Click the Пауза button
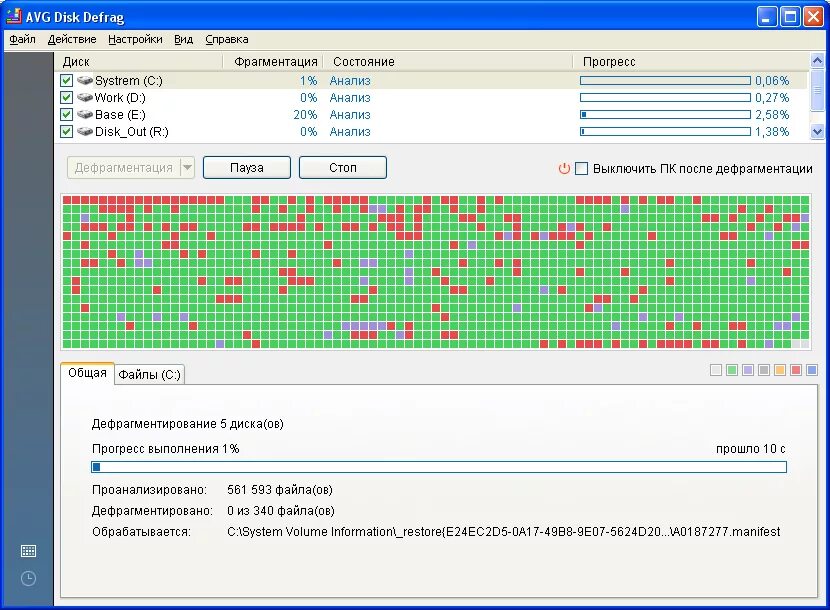 (x=247, y=168)
